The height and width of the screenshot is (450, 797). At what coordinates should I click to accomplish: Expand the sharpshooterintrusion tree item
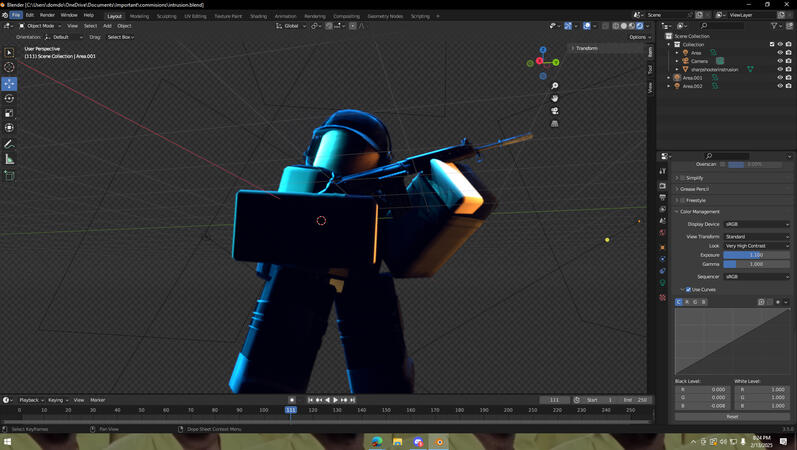[x=677, y=69]
